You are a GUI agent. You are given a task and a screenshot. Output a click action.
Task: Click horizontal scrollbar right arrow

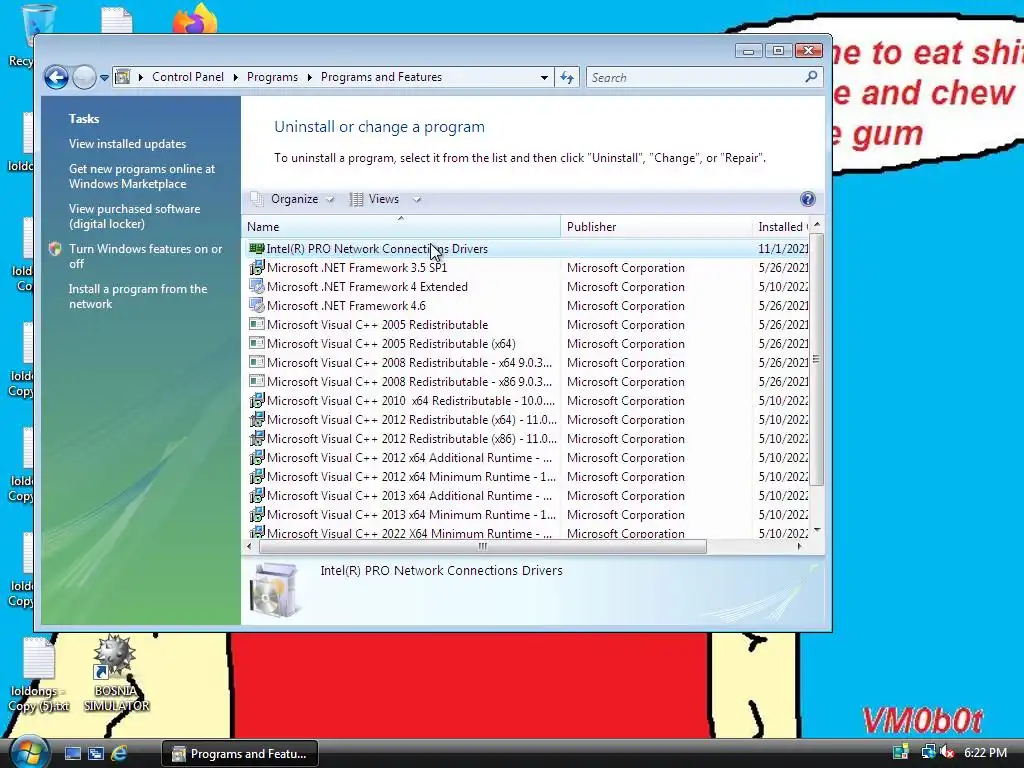pos(799,547)
